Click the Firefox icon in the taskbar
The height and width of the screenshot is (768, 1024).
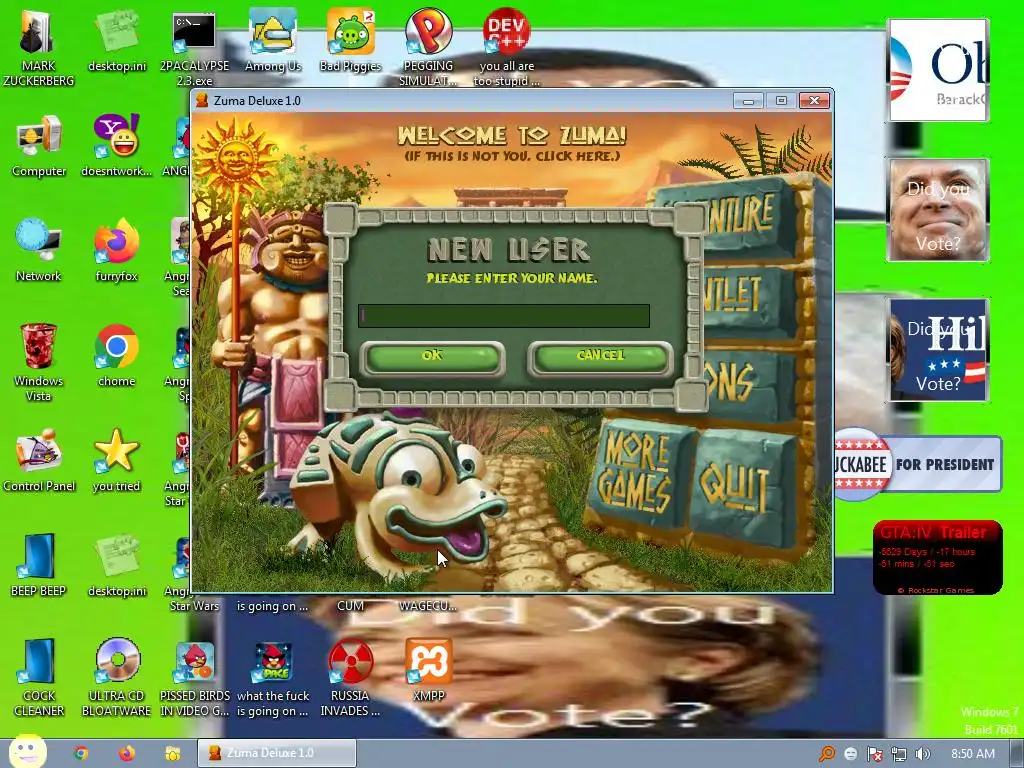[x=127, y=754]
